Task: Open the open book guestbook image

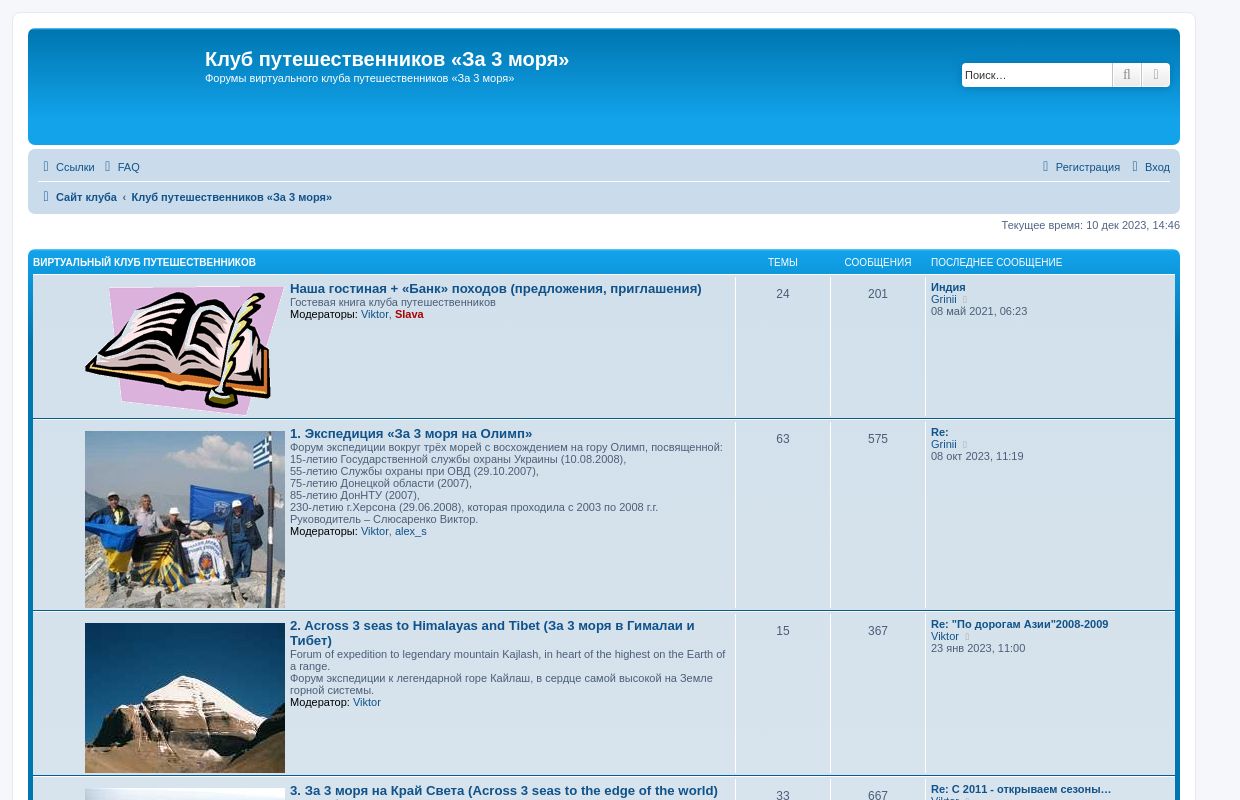Action: click(x=185, y=349)
